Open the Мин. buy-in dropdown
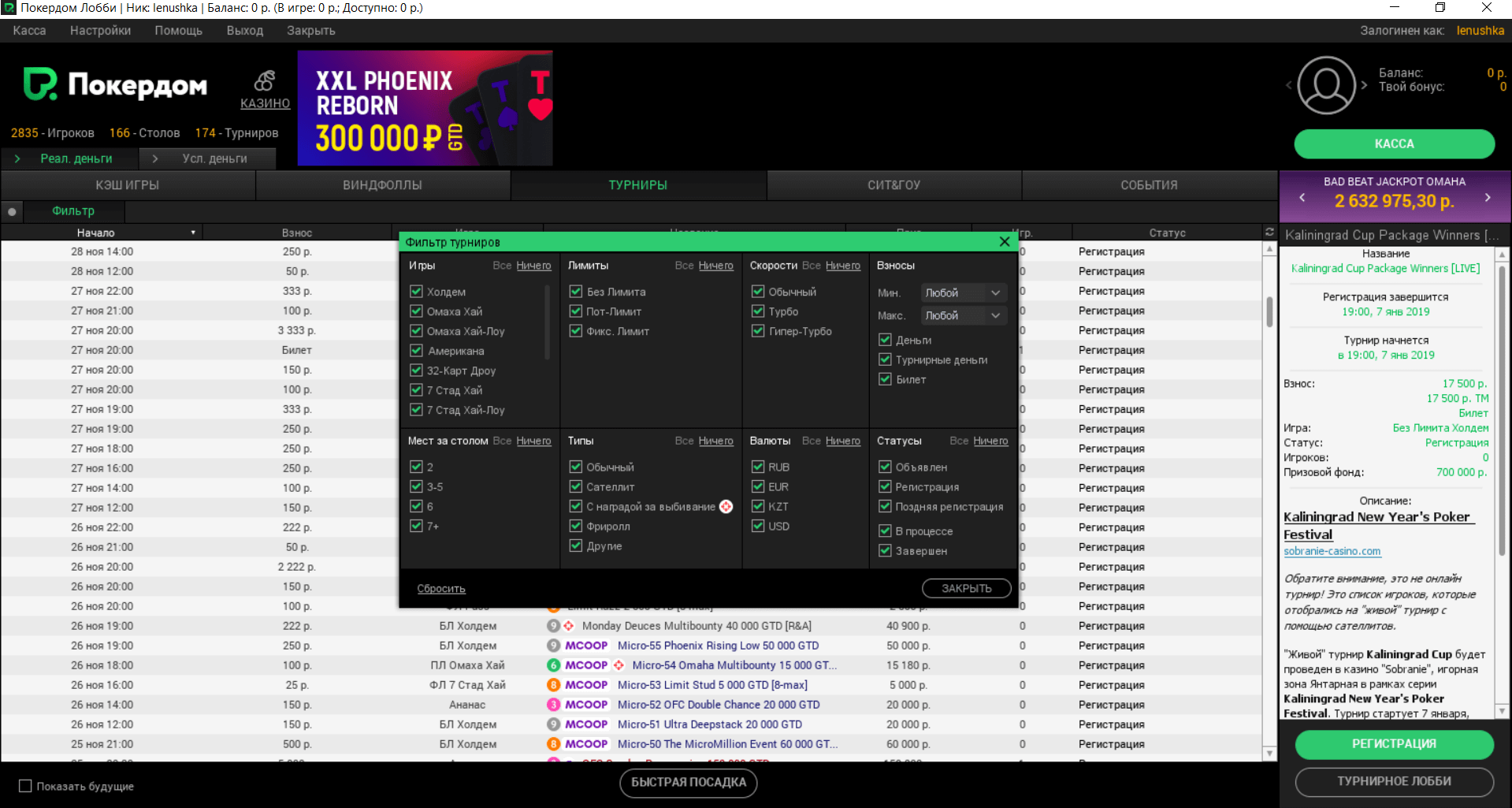 (964, 292)
